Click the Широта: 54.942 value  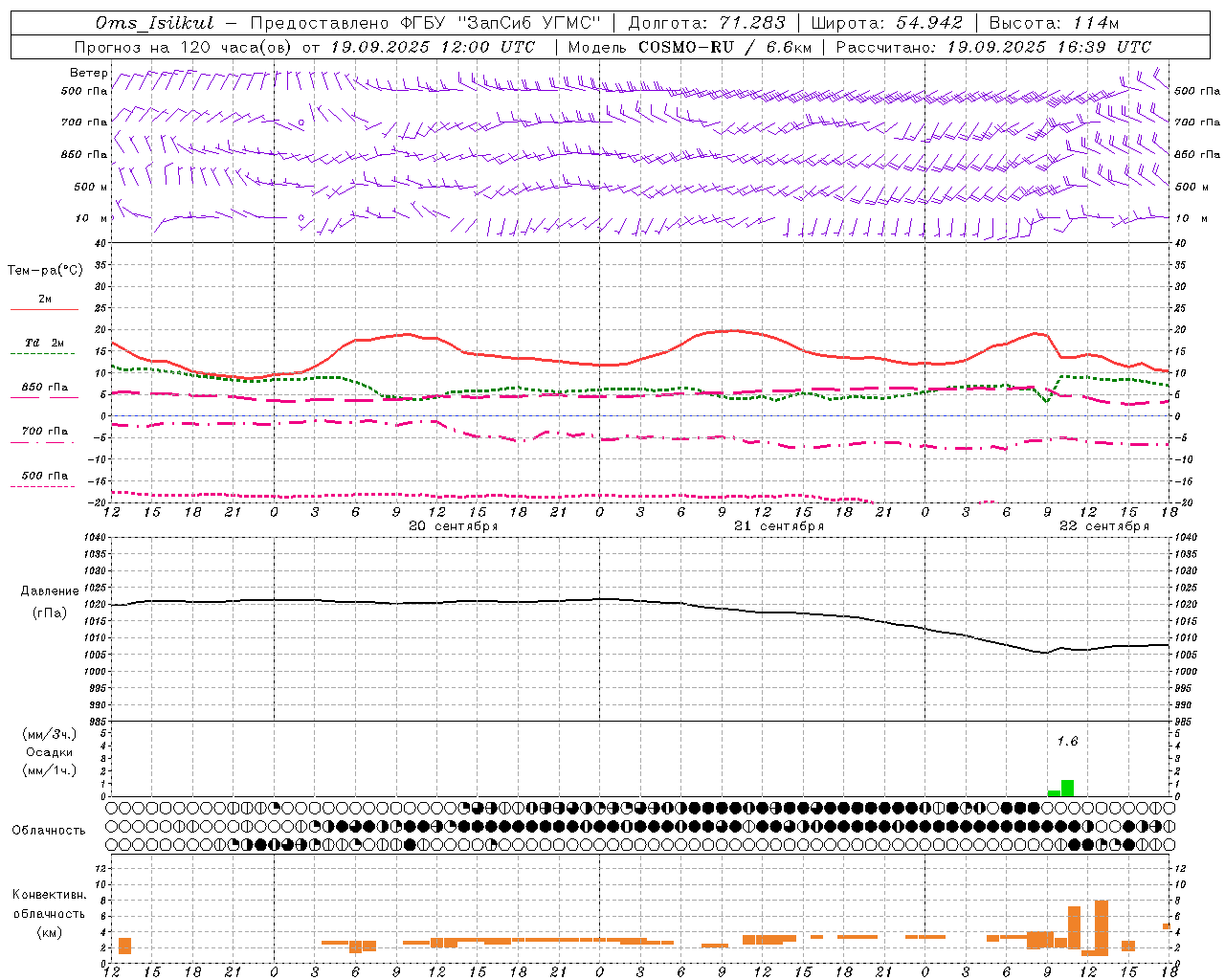pos(887,23)
